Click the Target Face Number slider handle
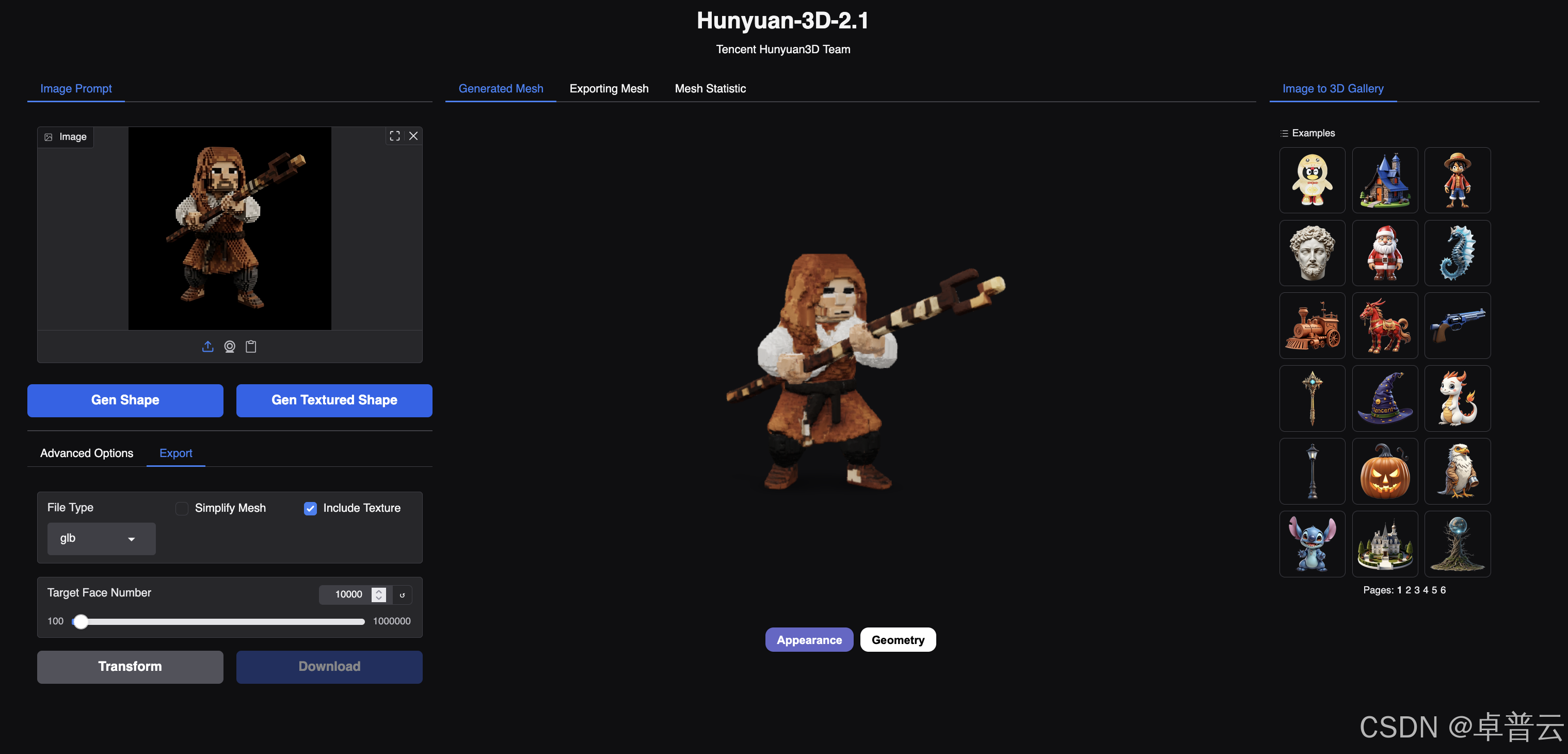 (81, 621)
